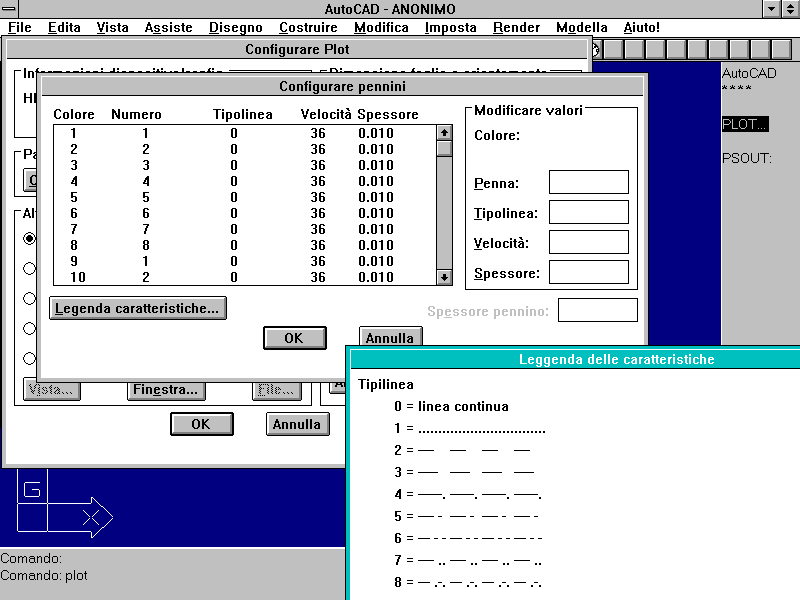800x600 pixels.
Task: Focus the Penna input field
Action: click(x=589, y=182)
